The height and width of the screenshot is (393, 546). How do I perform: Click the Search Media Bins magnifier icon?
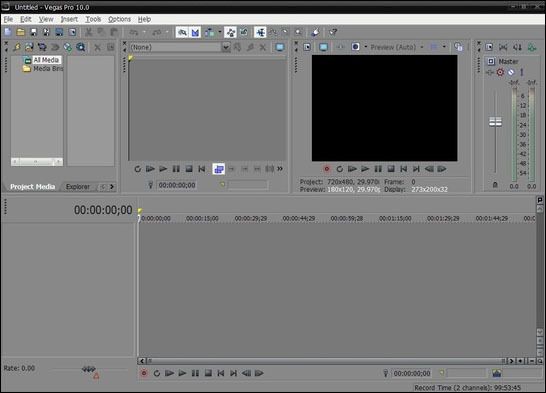click(80, 47)
